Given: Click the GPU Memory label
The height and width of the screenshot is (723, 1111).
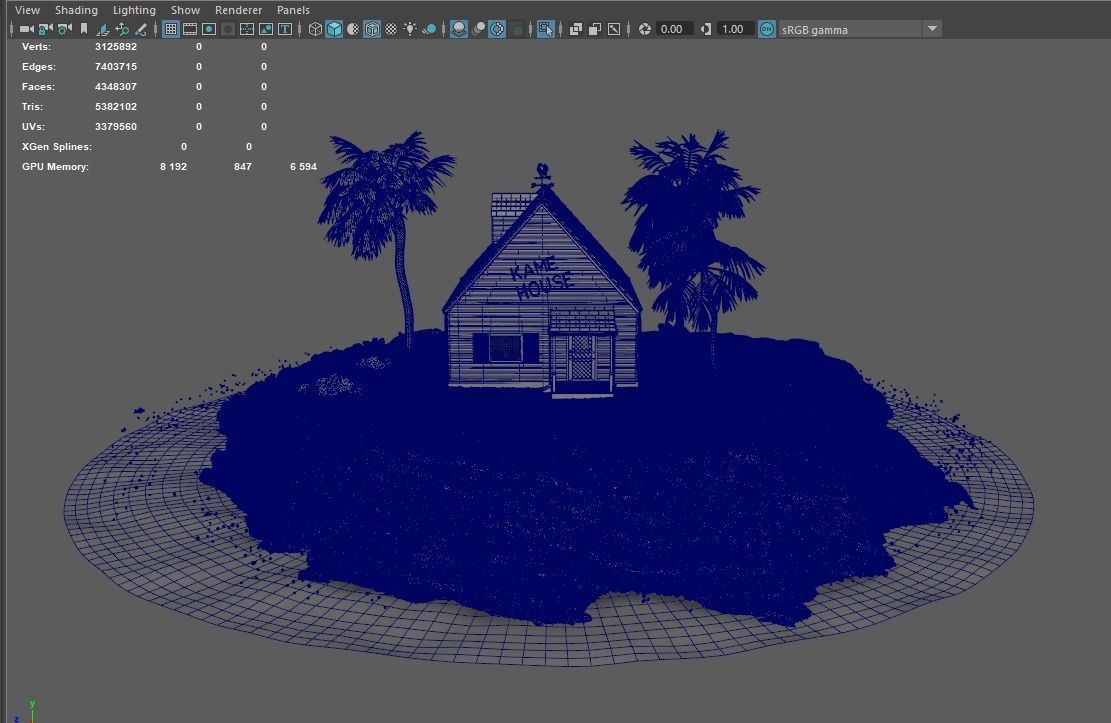Looking at the screenshot, I should tap(55, 167).
